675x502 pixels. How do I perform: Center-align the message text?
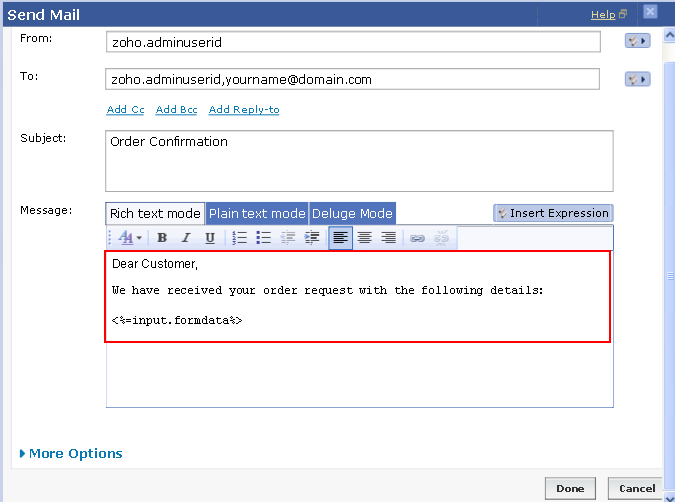coord(365,238)
